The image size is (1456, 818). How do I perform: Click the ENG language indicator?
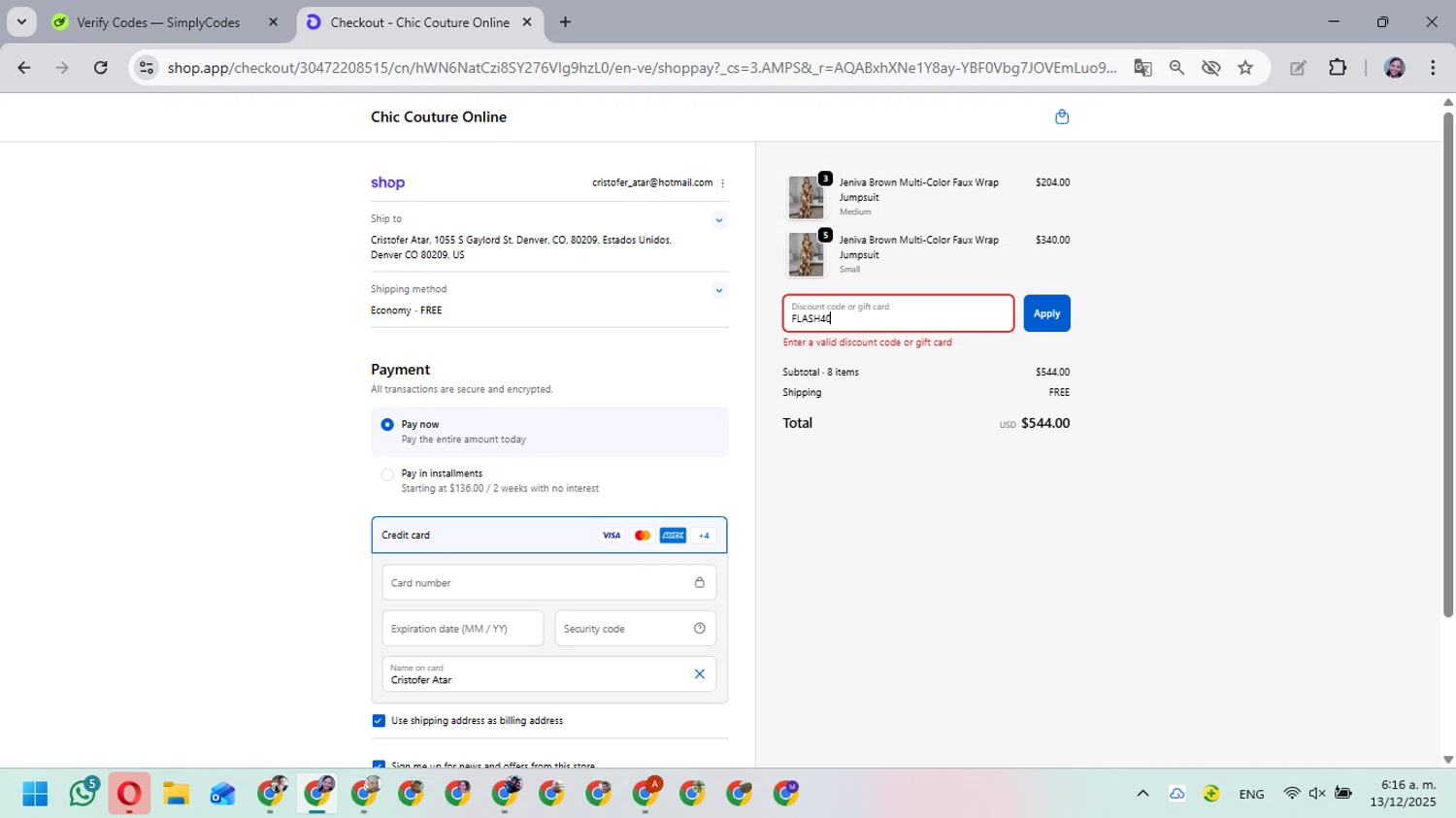point(1251,794)
